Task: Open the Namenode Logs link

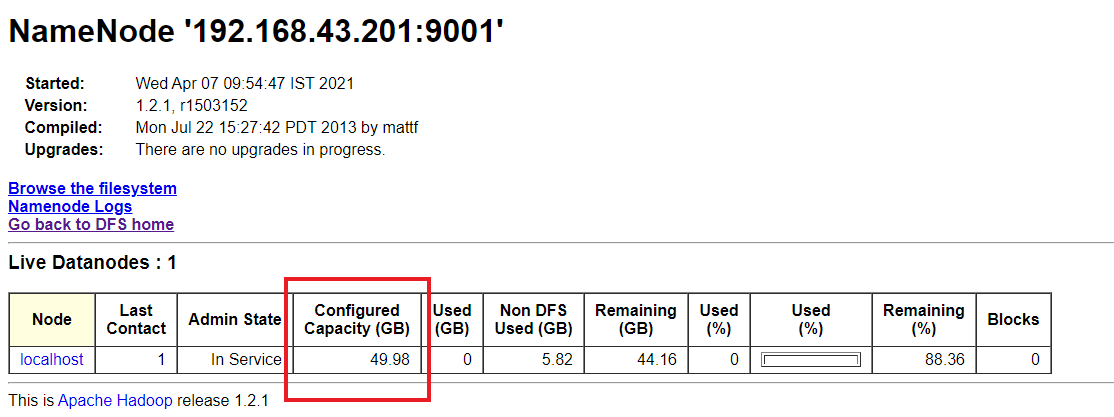Action: [x=70, y=206]
